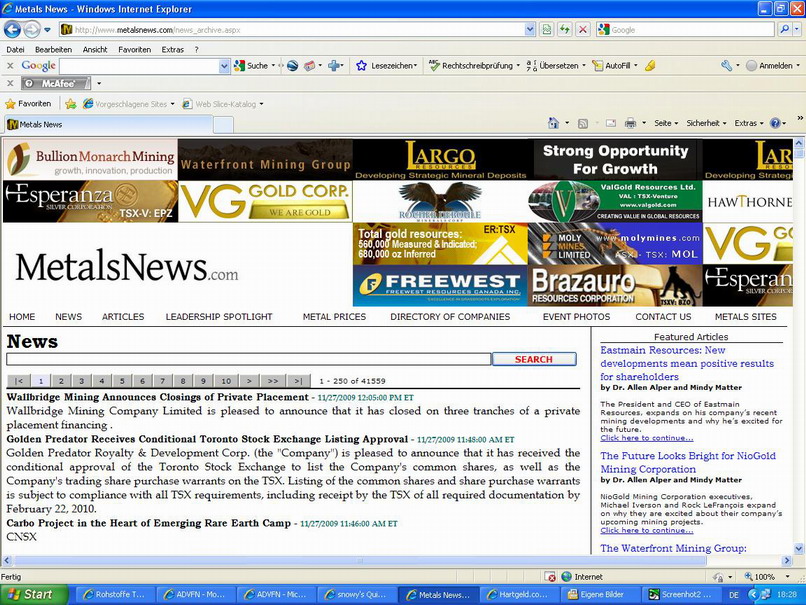Click the HOME site navigation link
This screenshot has width=806, height=605.
tap(22, 317)
